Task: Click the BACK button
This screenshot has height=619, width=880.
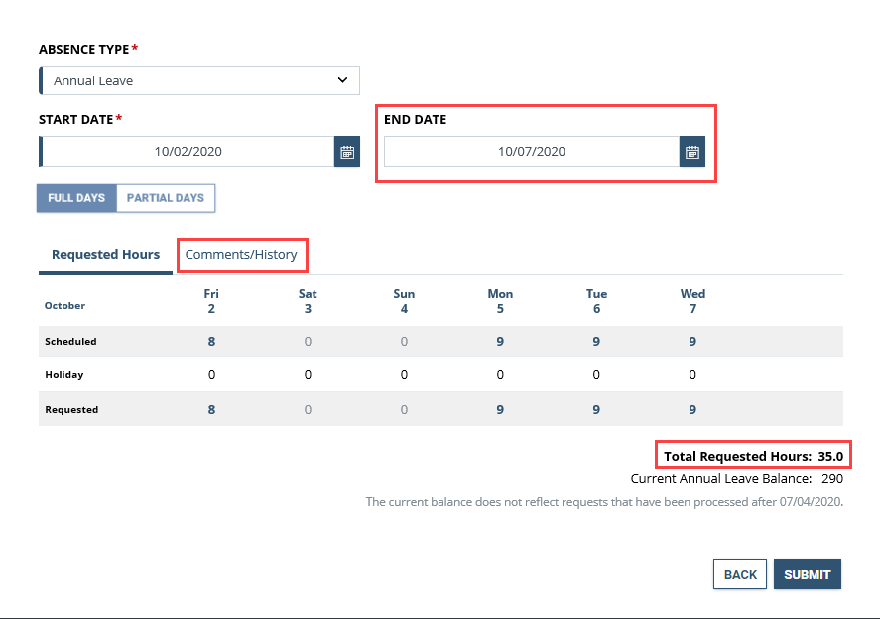Action: pos(739,574)
